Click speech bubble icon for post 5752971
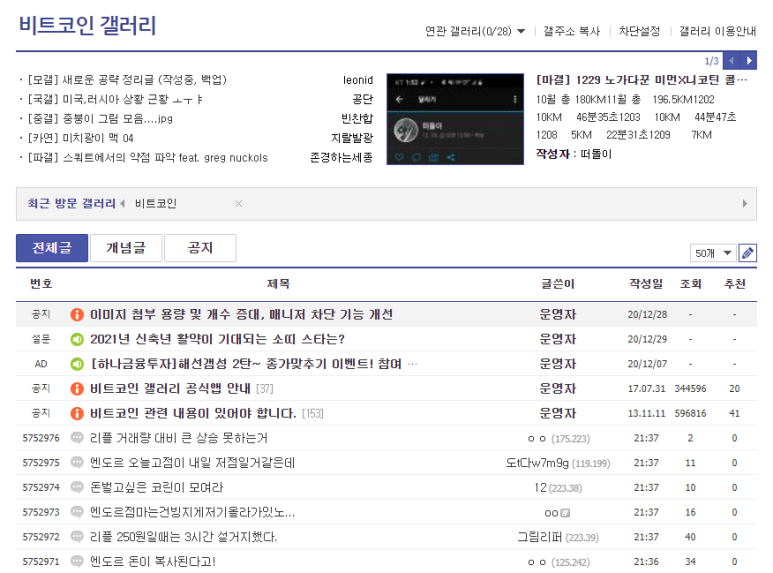Image resolution: width=773 pixels, height=573 pixels. (77, 561)
